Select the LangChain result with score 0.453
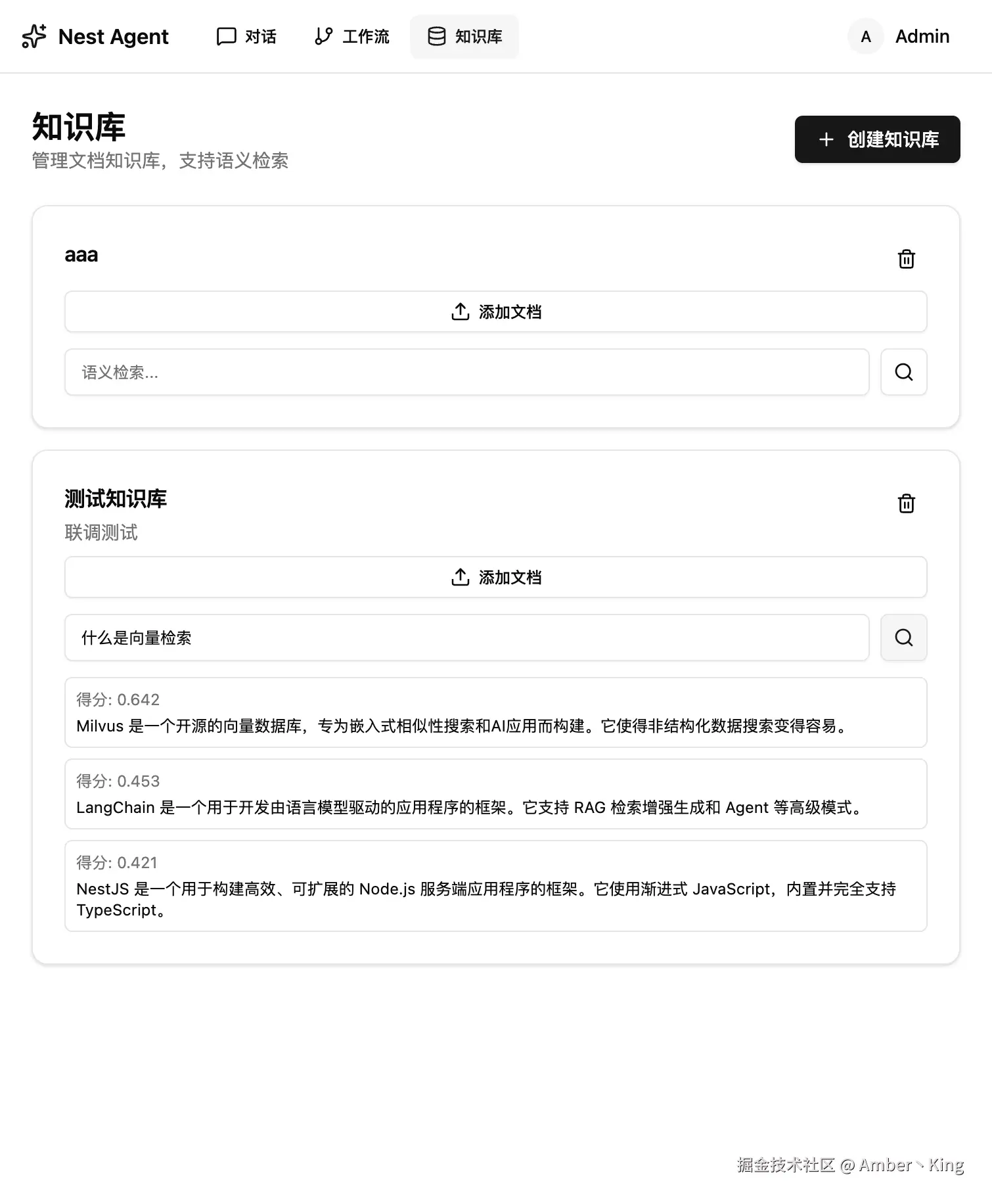Viewport: 992px width, 1204px height. click(x=496, y=794)
